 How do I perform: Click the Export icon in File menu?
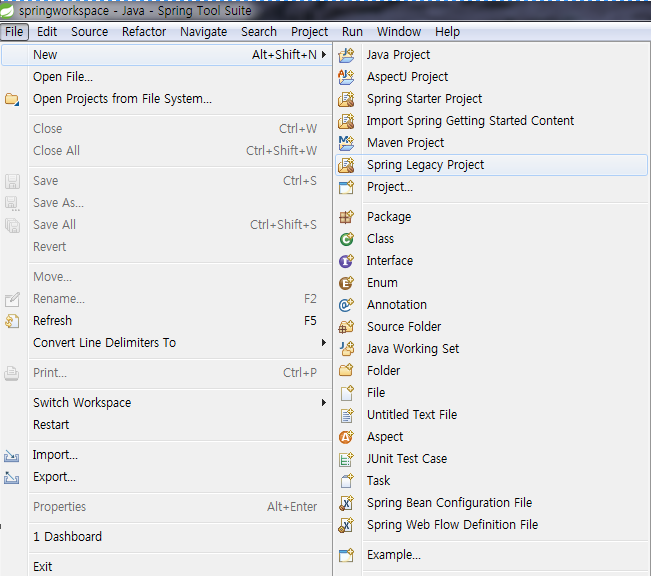tap(12, 478)
